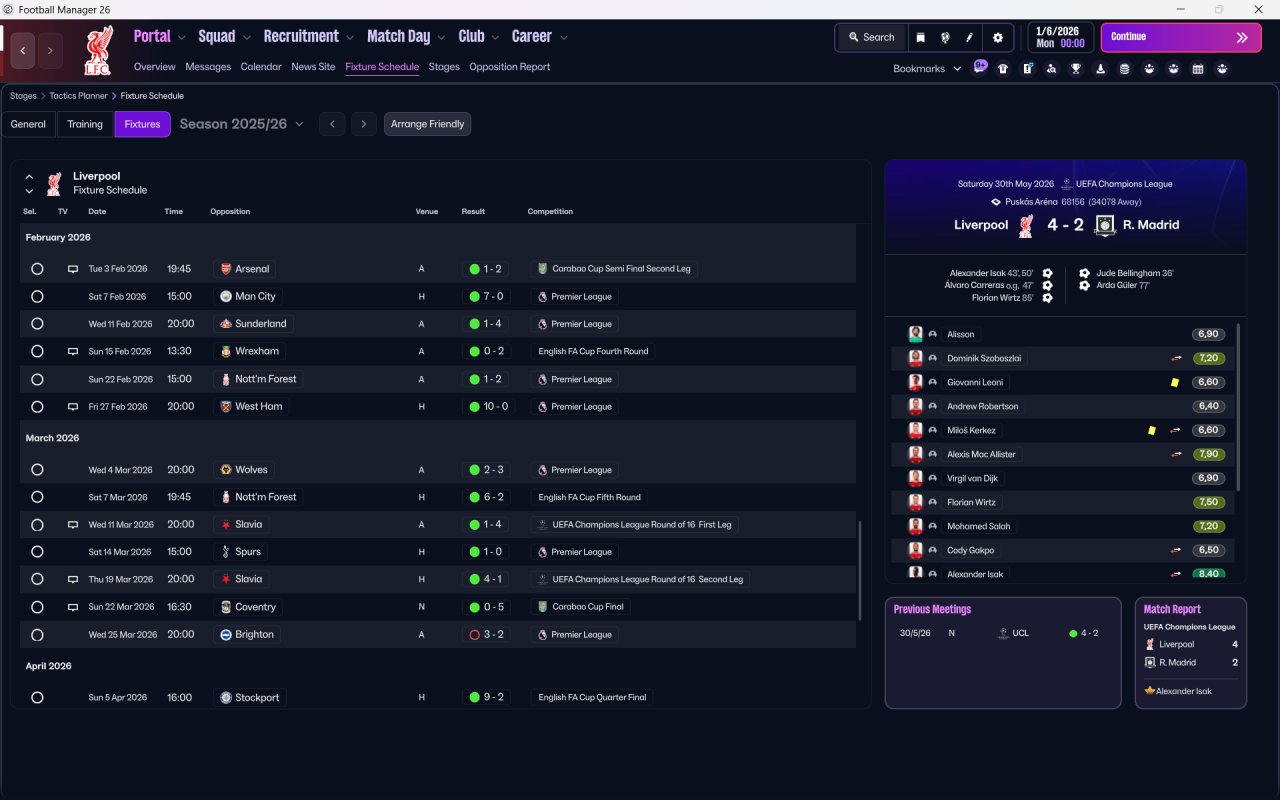
Task: Select the Brighton fixture radio button
Action: [x=37, y=635]
